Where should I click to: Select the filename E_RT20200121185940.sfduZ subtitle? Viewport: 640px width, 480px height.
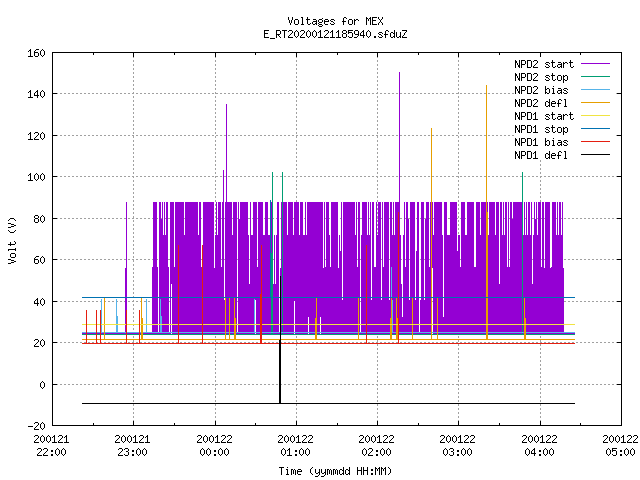[335, 34]
